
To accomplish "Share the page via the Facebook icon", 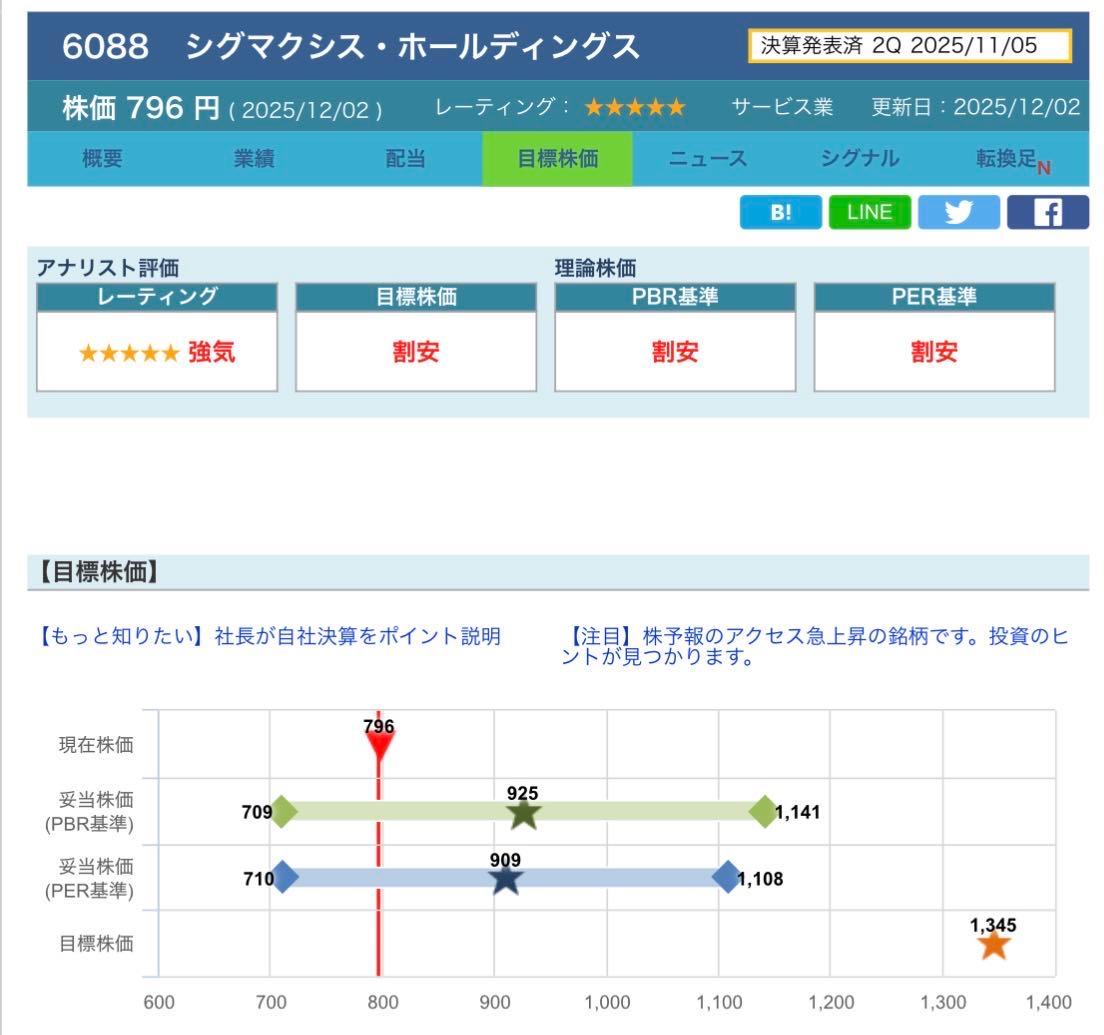I will point(1046,211).
